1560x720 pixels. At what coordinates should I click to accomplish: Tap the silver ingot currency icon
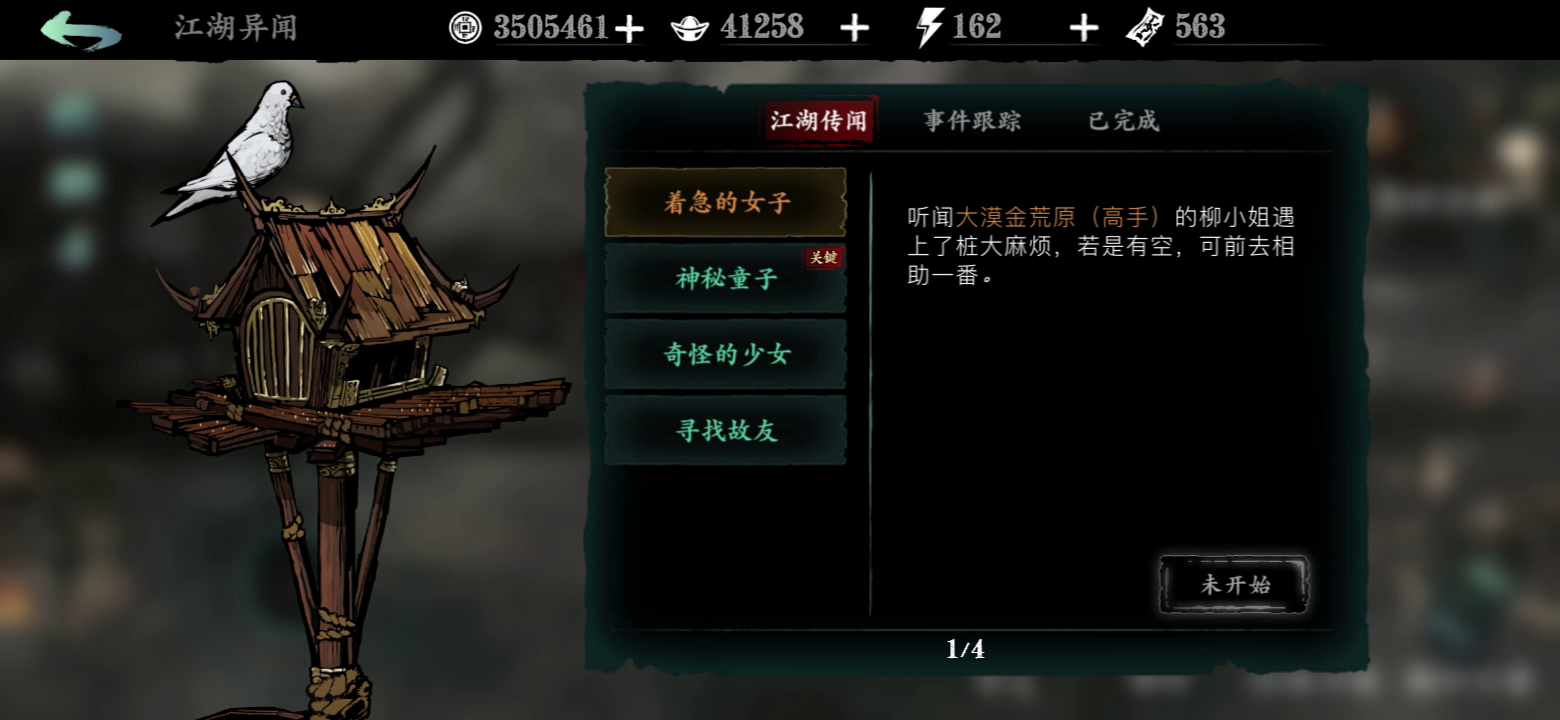coord(690,28)
